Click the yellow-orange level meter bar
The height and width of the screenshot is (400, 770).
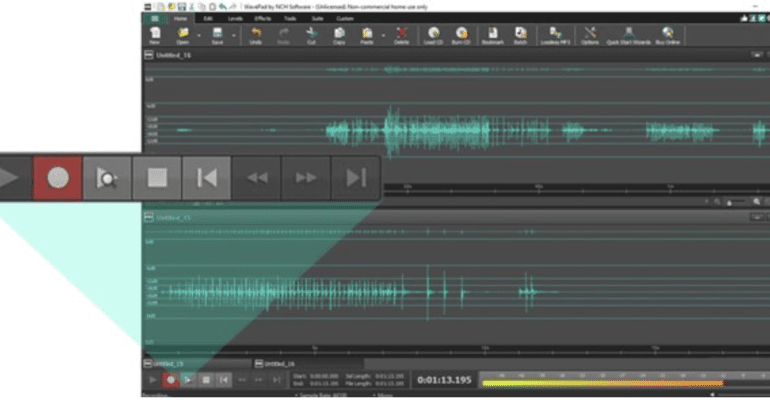click(603, 383)
